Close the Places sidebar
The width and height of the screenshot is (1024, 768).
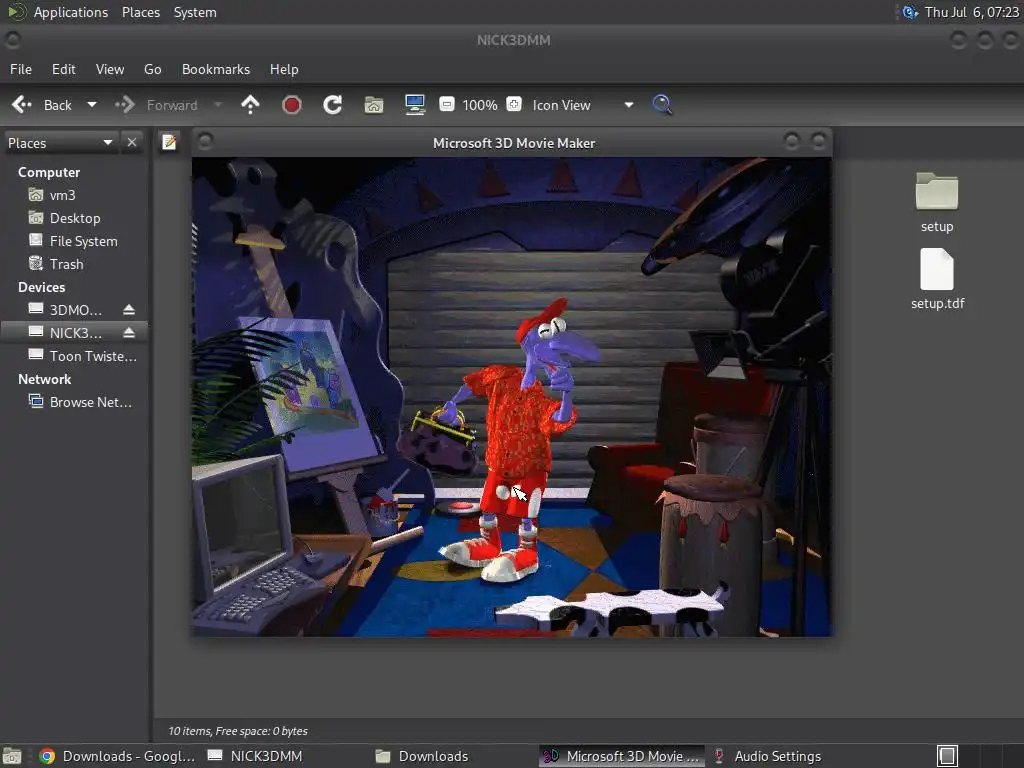click(x=132, y=142)
